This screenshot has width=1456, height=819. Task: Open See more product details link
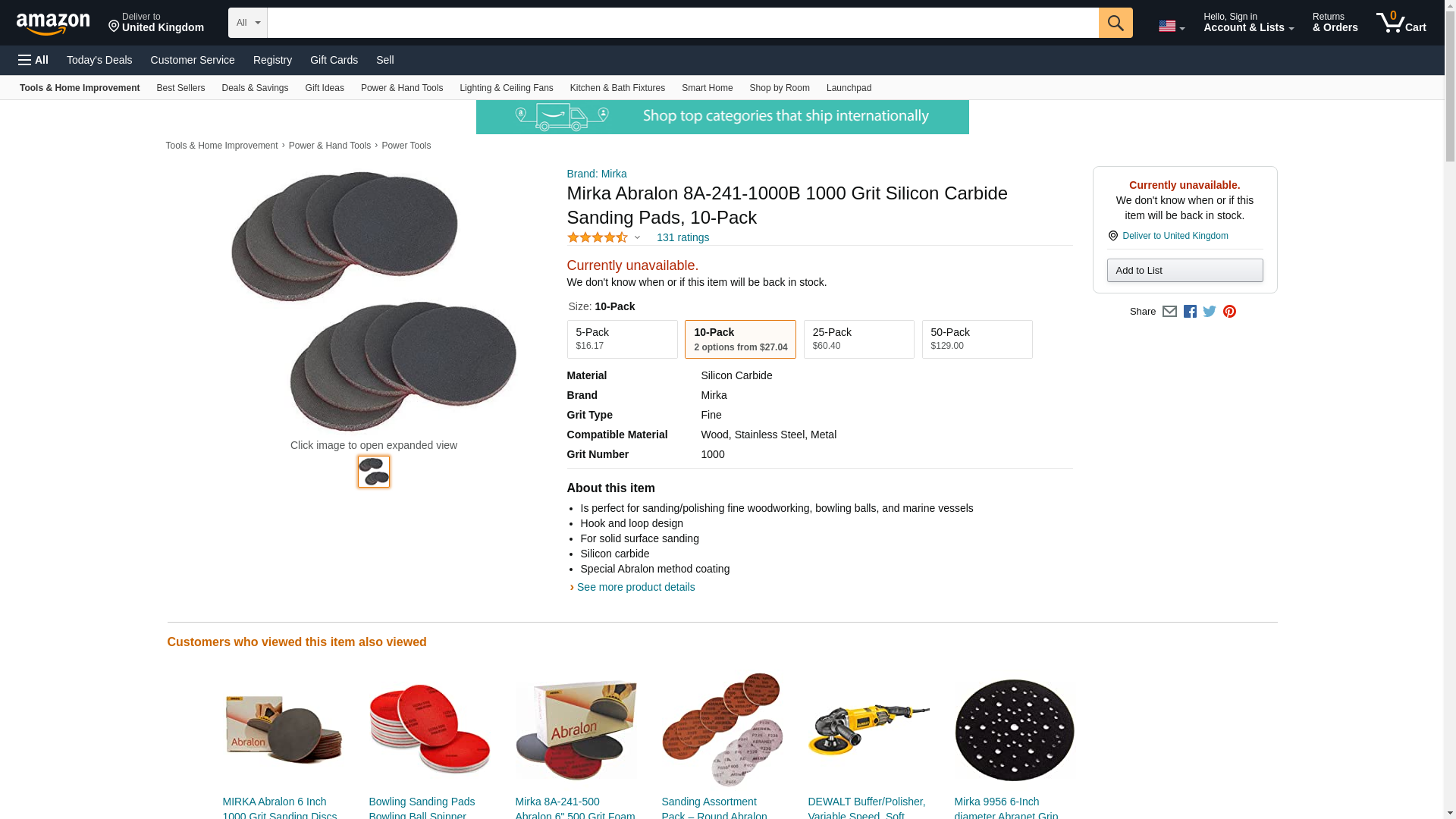click(x=635, y=587)
